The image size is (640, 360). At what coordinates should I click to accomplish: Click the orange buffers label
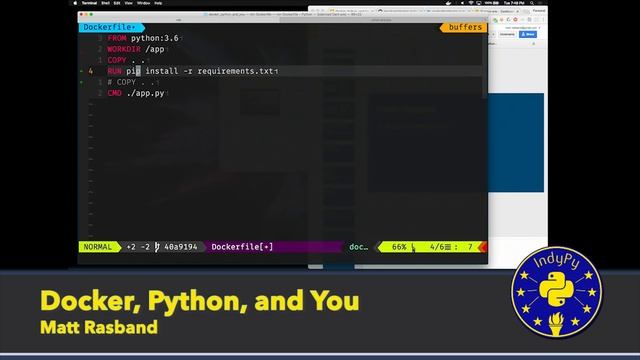[464, 27]
